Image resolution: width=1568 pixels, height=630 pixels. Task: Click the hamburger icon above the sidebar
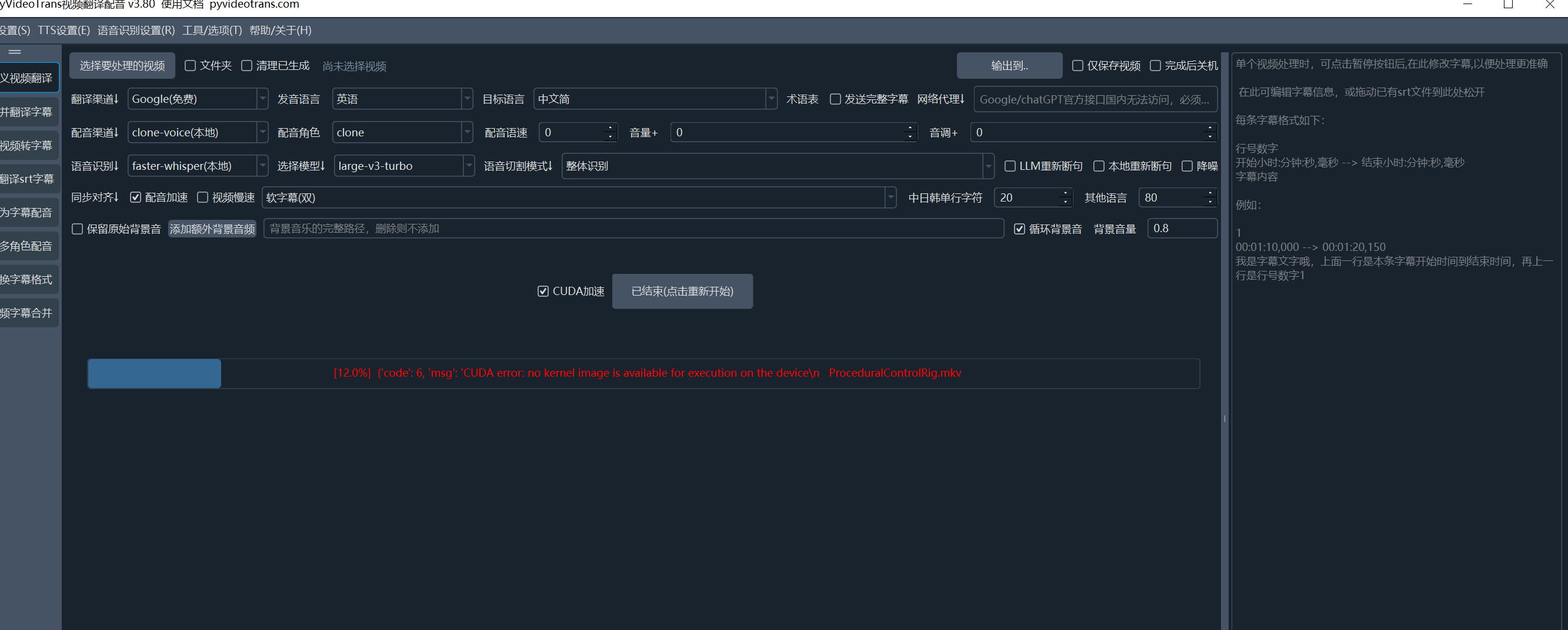click(15, 52)
